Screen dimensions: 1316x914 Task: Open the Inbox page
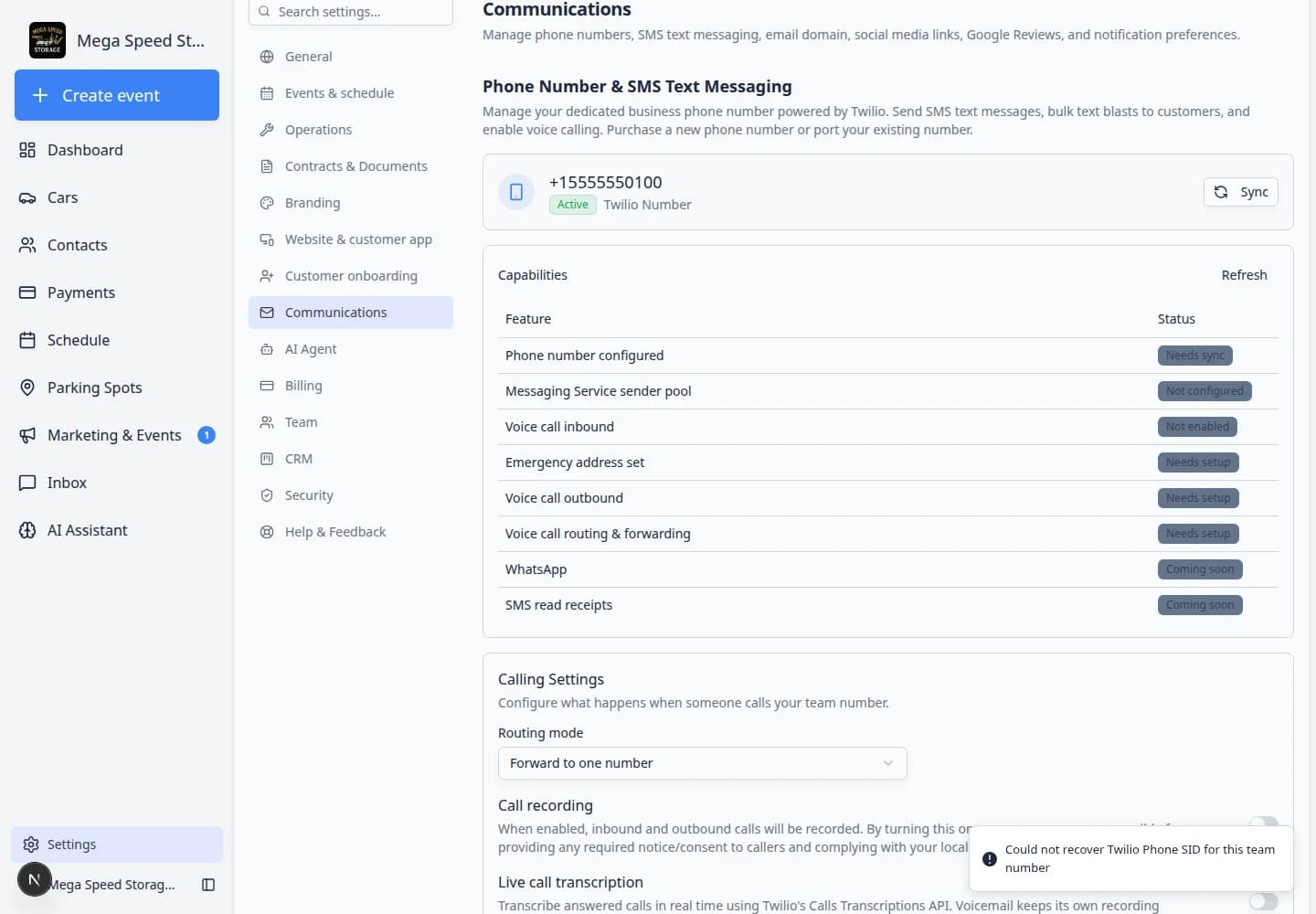pyautogui.click(x=117, y=483)
